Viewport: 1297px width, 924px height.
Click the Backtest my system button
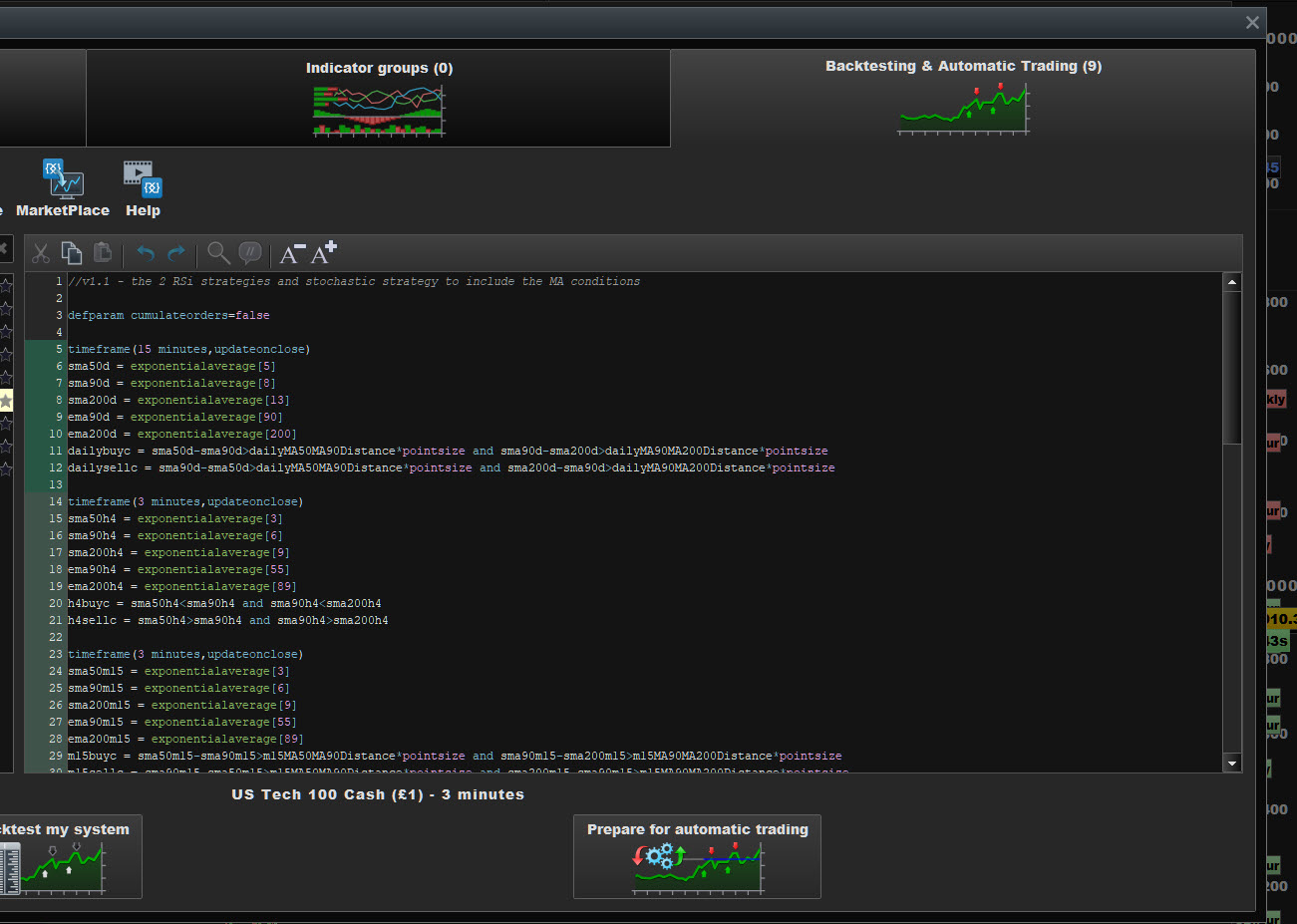68,857
